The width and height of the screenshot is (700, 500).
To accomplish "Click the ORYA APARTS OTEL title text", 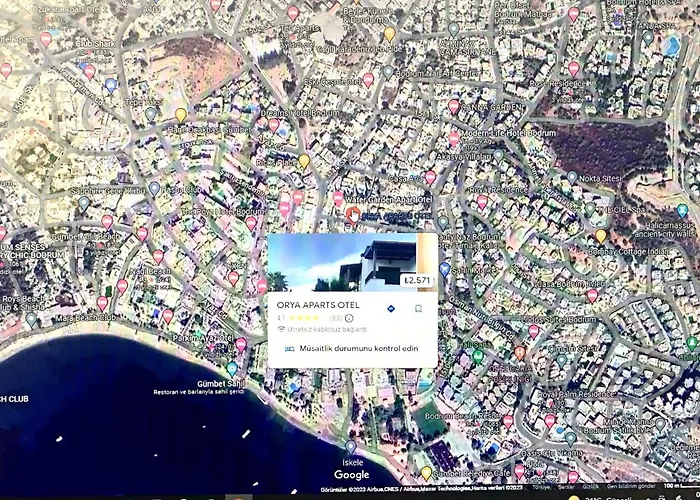I will (x=310, y=306).
